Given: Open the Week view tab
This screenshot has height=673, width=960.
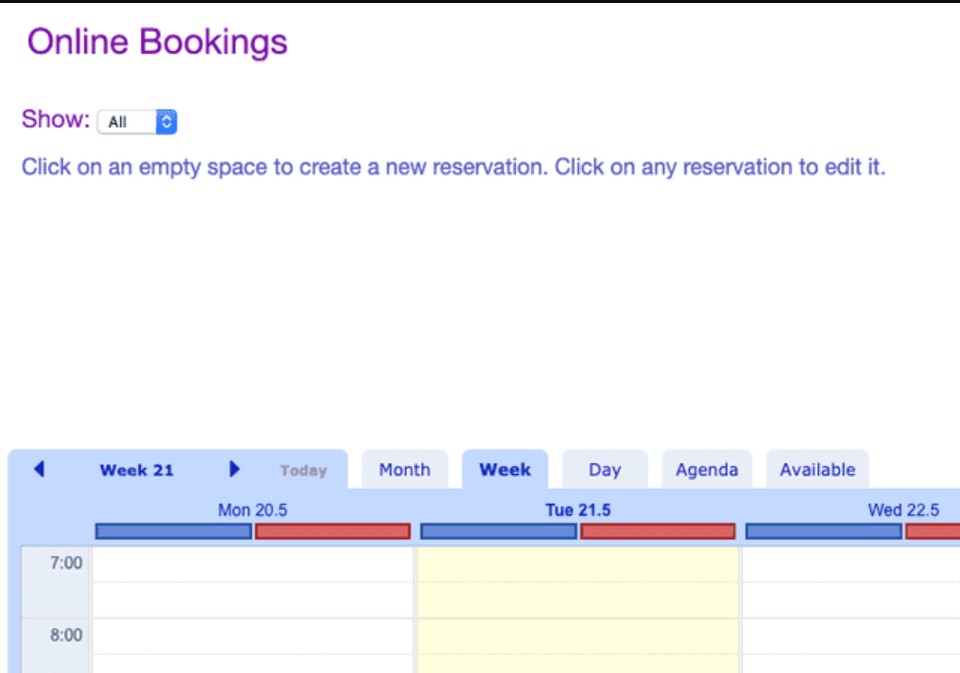Looking at the screenshot, I should pyautogui.click(x=506, y=469).
